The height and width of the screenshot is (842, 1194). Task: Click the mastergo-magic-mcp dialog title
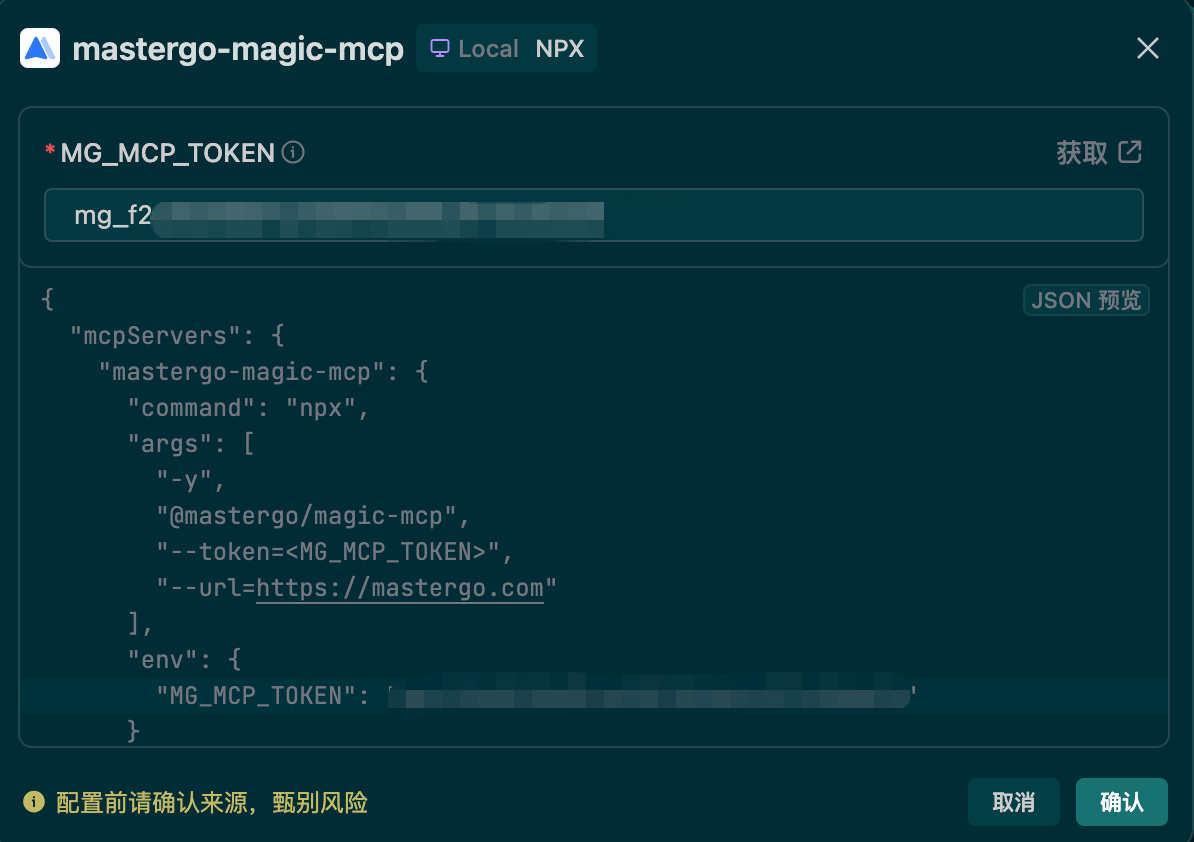click(238, 49)
